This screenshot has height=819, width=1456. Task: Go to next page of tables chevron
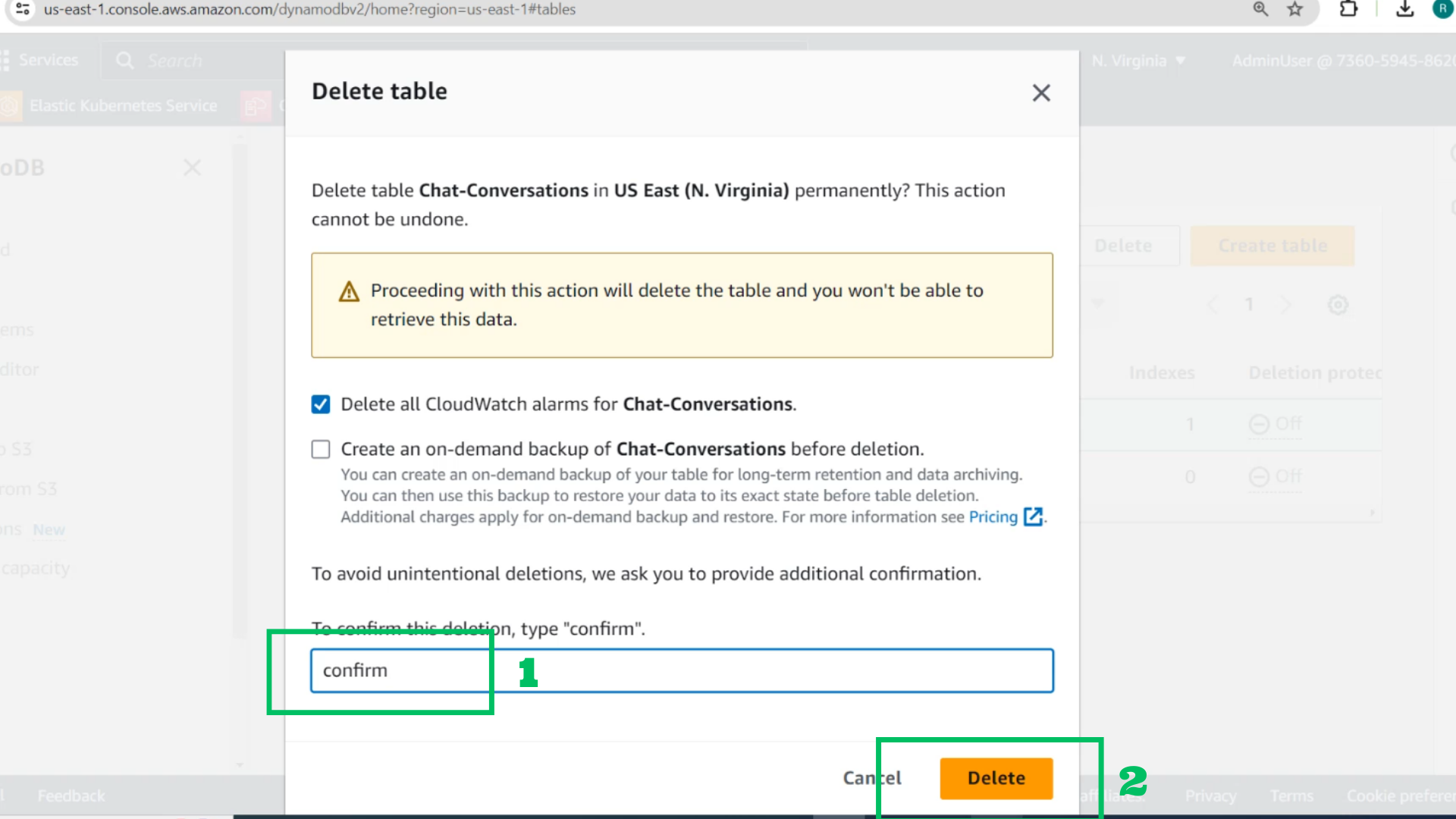point(1286,305)
